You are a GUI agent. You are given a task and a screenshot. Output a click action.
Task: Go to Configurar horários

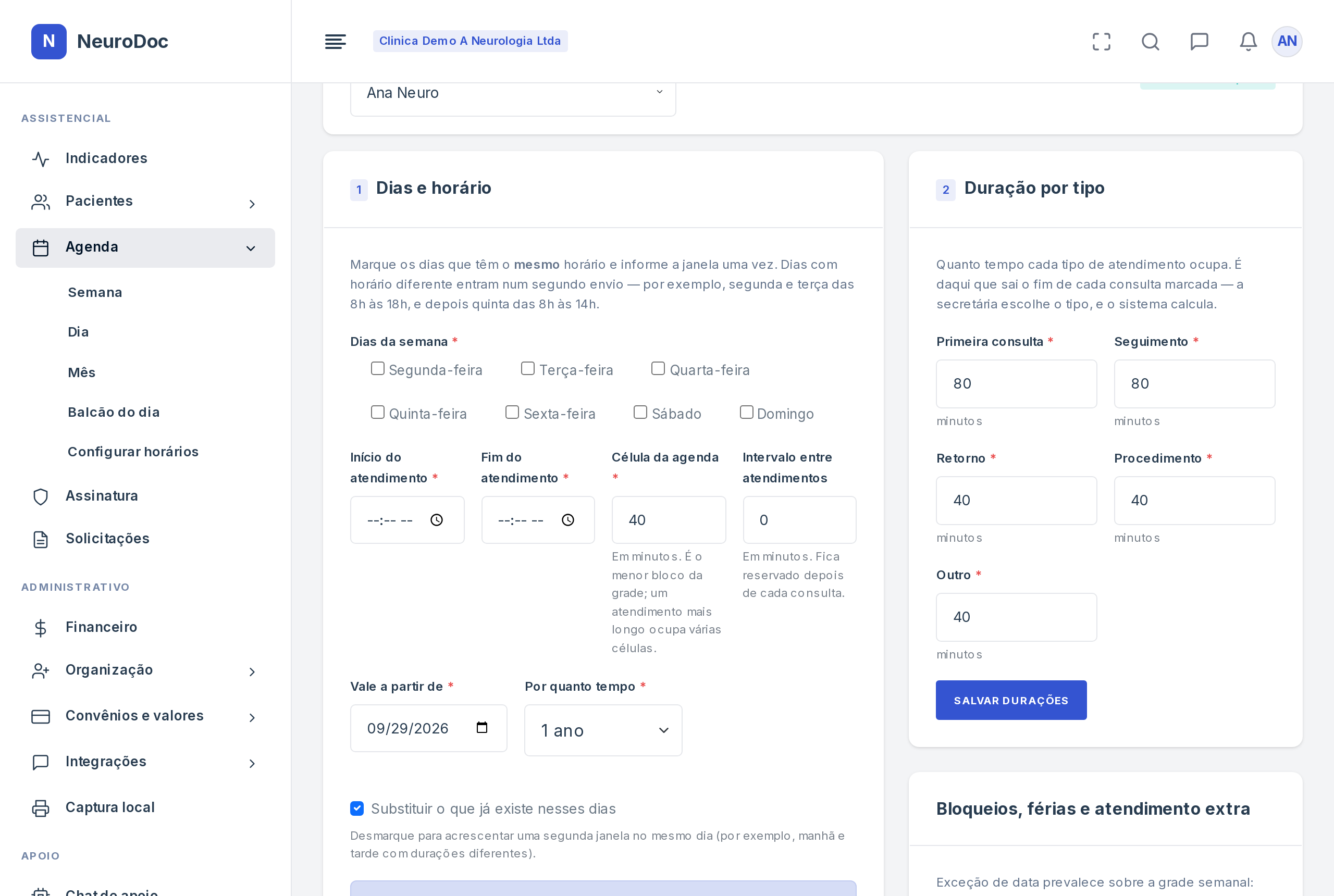pyautogui.click(x=133, y=452)
